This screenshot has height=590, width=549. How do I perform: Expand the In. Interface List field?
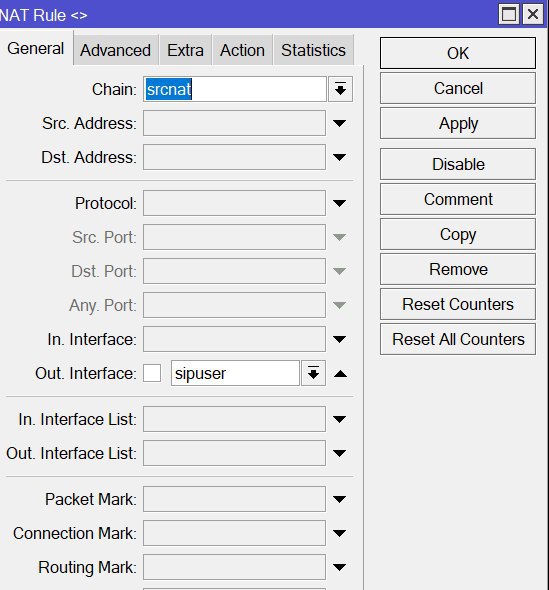tap(339, 419)
